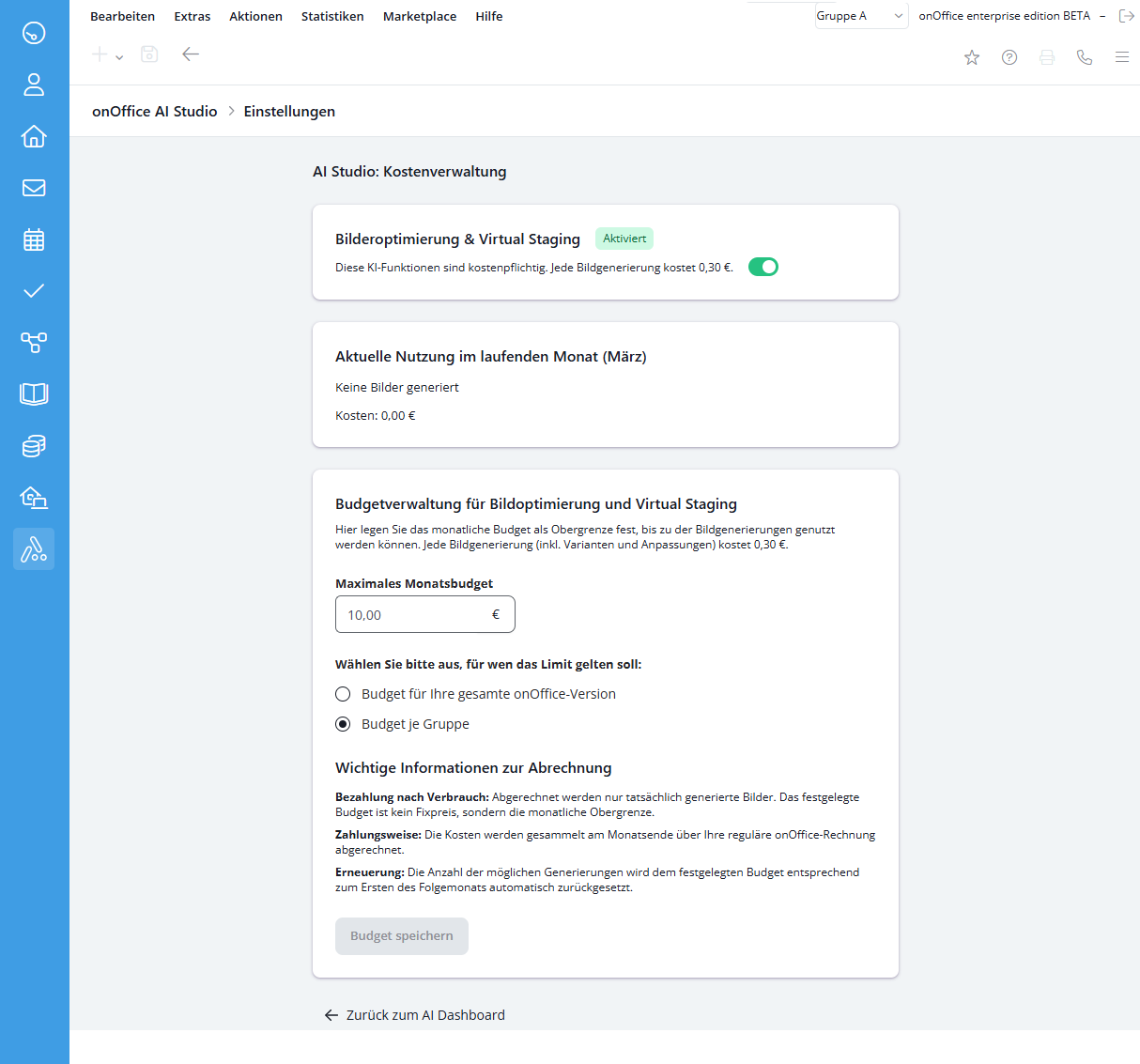
Task: Click the phone icon in top toolbar
Action: coord(1085,57)
